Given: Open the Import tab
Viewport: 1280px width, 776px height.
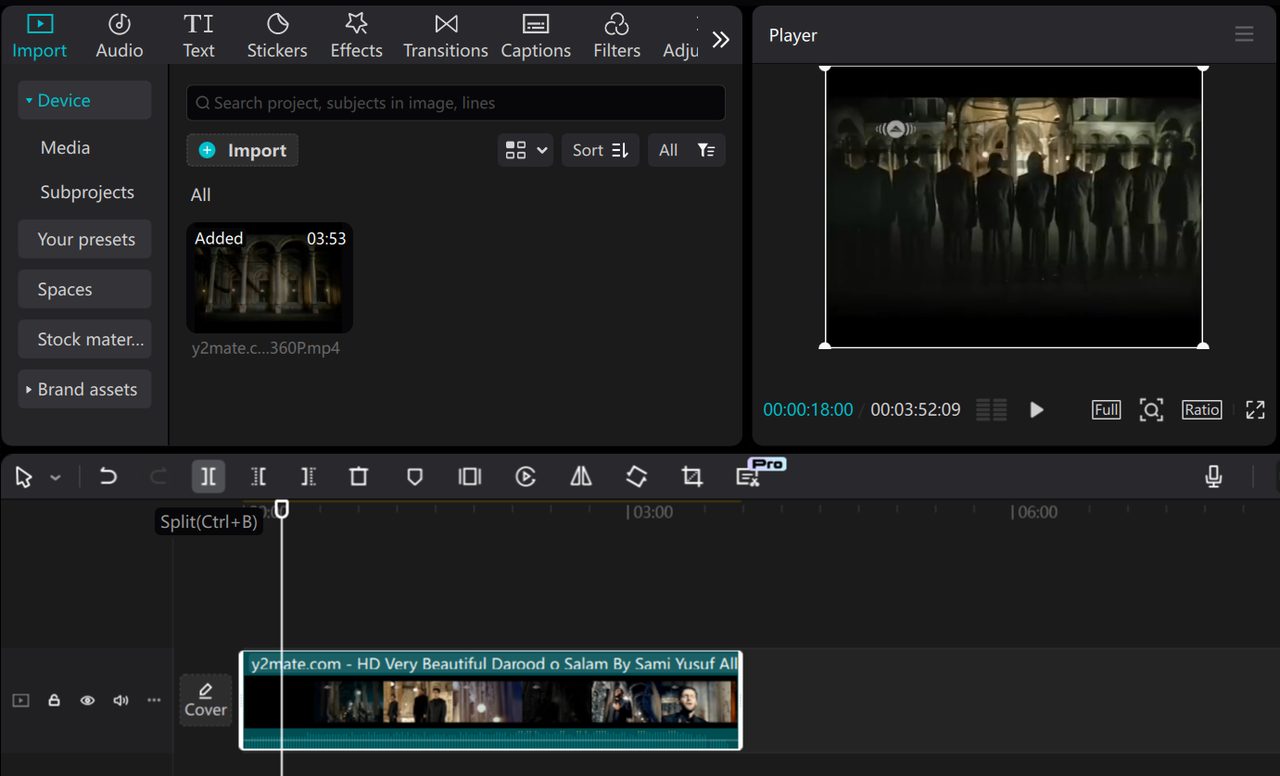Looking at the screenshot, I should pyautogui.click(x=40, y=36).
